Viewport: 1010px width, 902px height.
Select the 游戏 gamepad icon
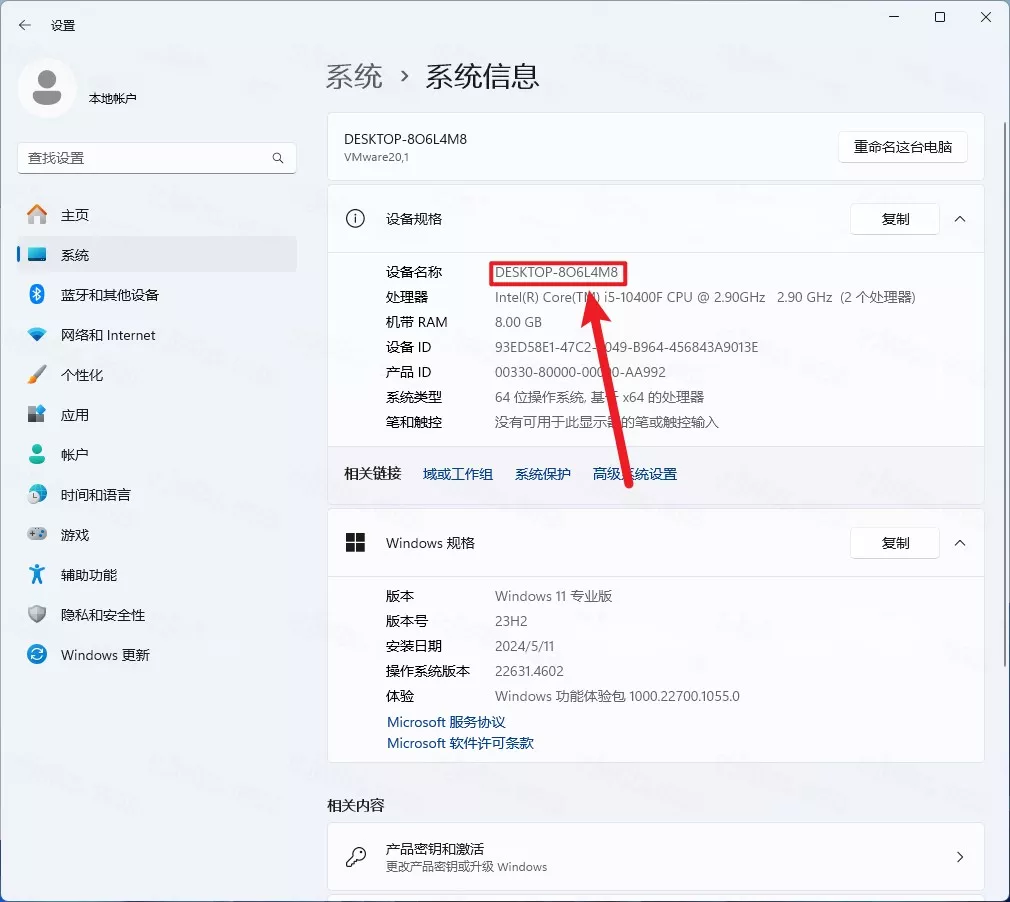point(37,535)
